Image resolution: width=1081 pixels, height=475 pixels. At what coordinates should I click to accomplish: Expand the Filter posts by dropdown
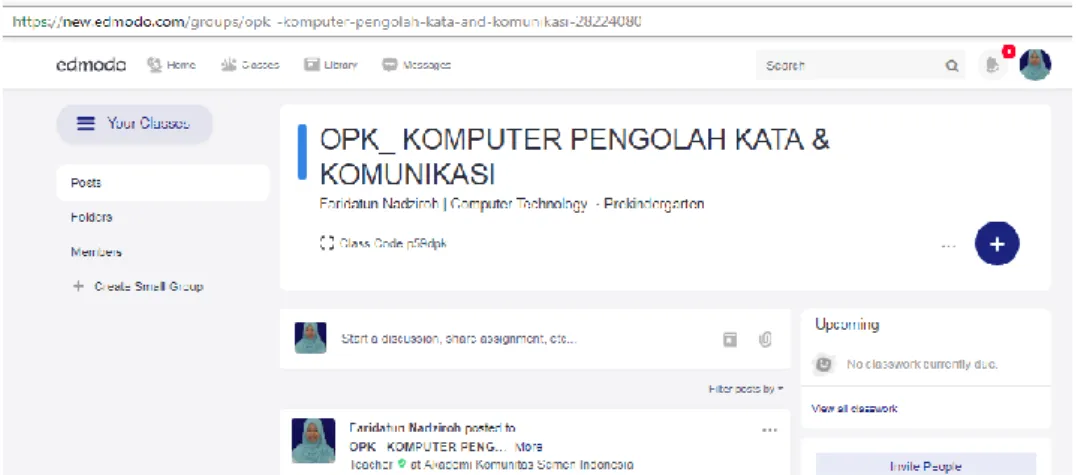746,390
